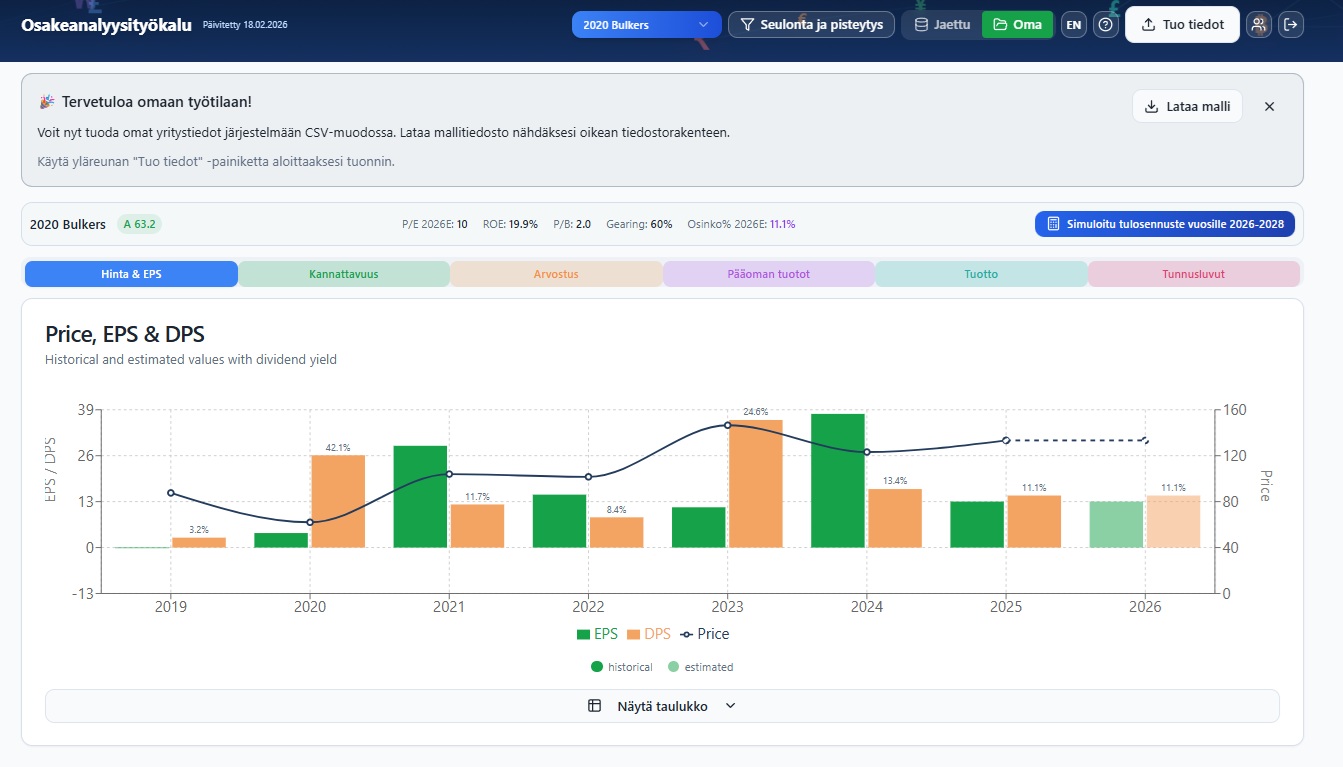Image resolution: width=1343 pixels, height=767 pixels.
Task: Click the Osakeanalyysityökalu app title
Action: pyautogui.click(x=106, y=25)
